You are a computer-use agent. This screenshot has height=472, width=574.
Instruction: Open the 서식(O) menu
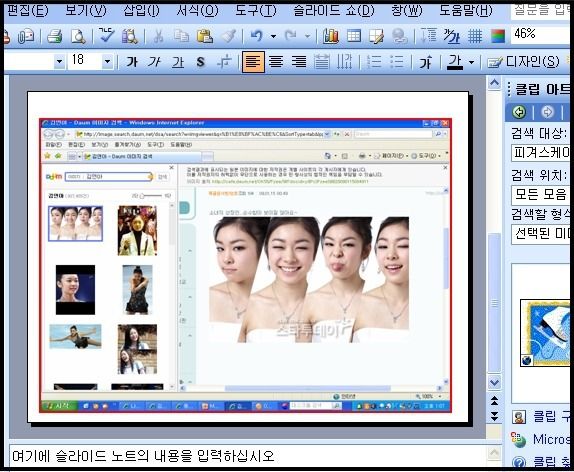(x=197, y=11)
